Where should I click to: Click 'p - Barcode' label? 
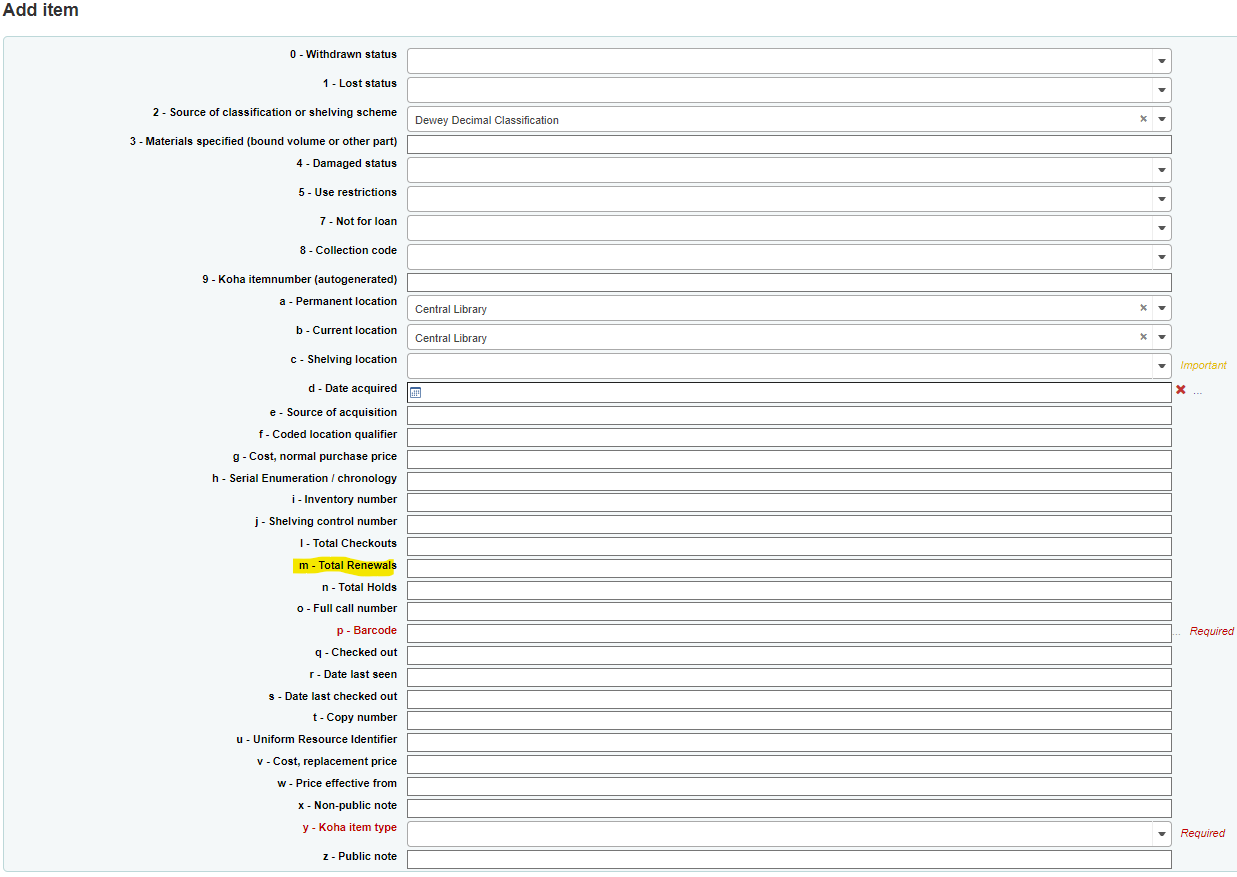click(x=367, y=631)
